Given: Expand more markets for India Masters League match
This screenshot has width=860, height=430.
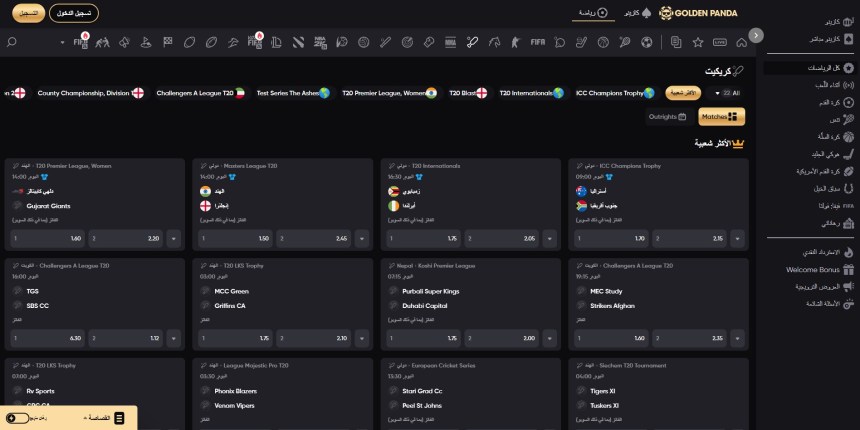Looking at the screenshot, I should [361, 239].
